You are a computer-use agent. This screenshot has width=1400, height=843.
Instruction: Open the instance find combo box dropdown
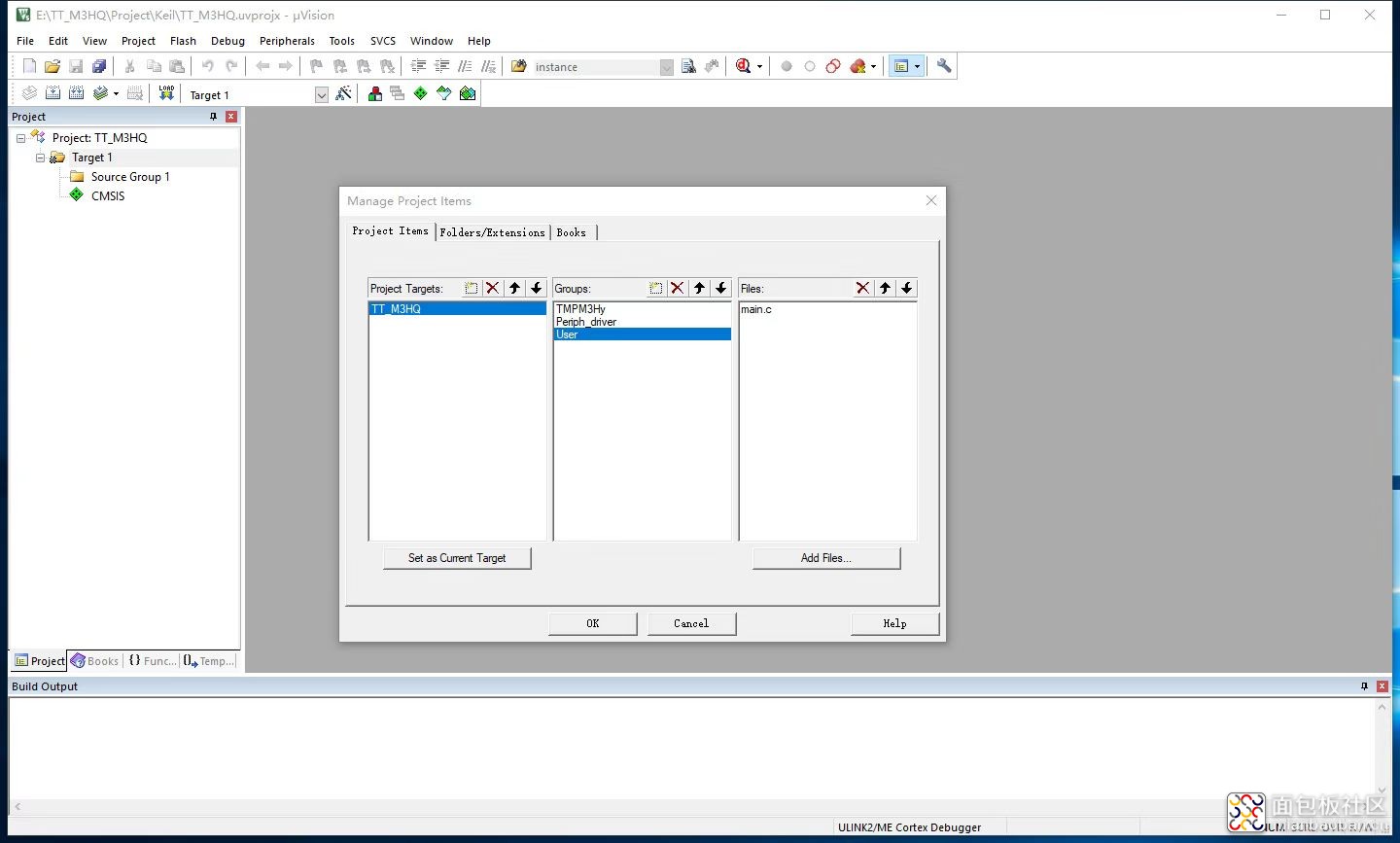click(666, 67)
